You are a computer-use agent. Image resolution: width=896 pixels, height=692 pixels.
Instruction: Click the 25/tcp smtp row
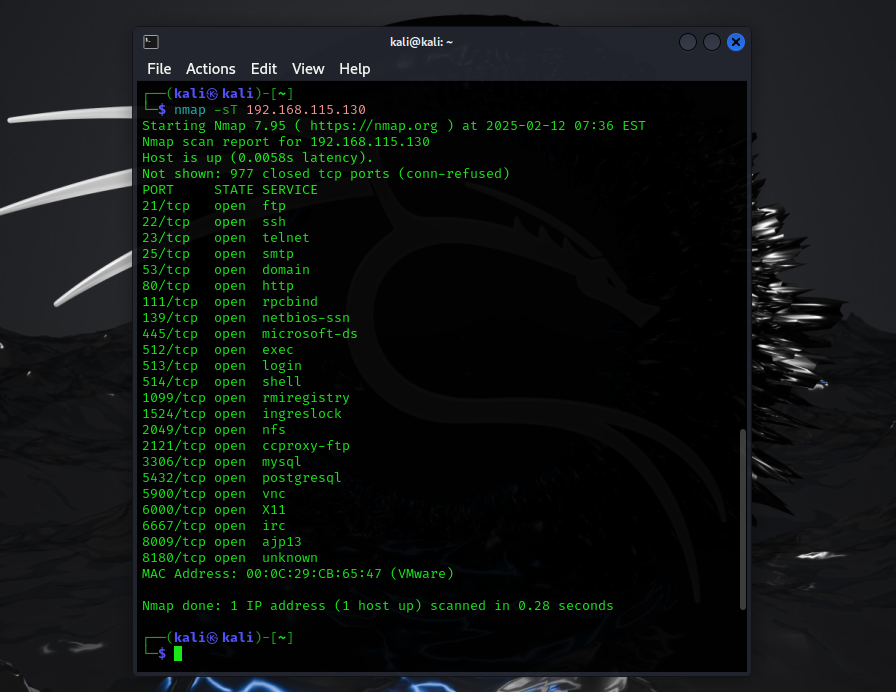218,254
